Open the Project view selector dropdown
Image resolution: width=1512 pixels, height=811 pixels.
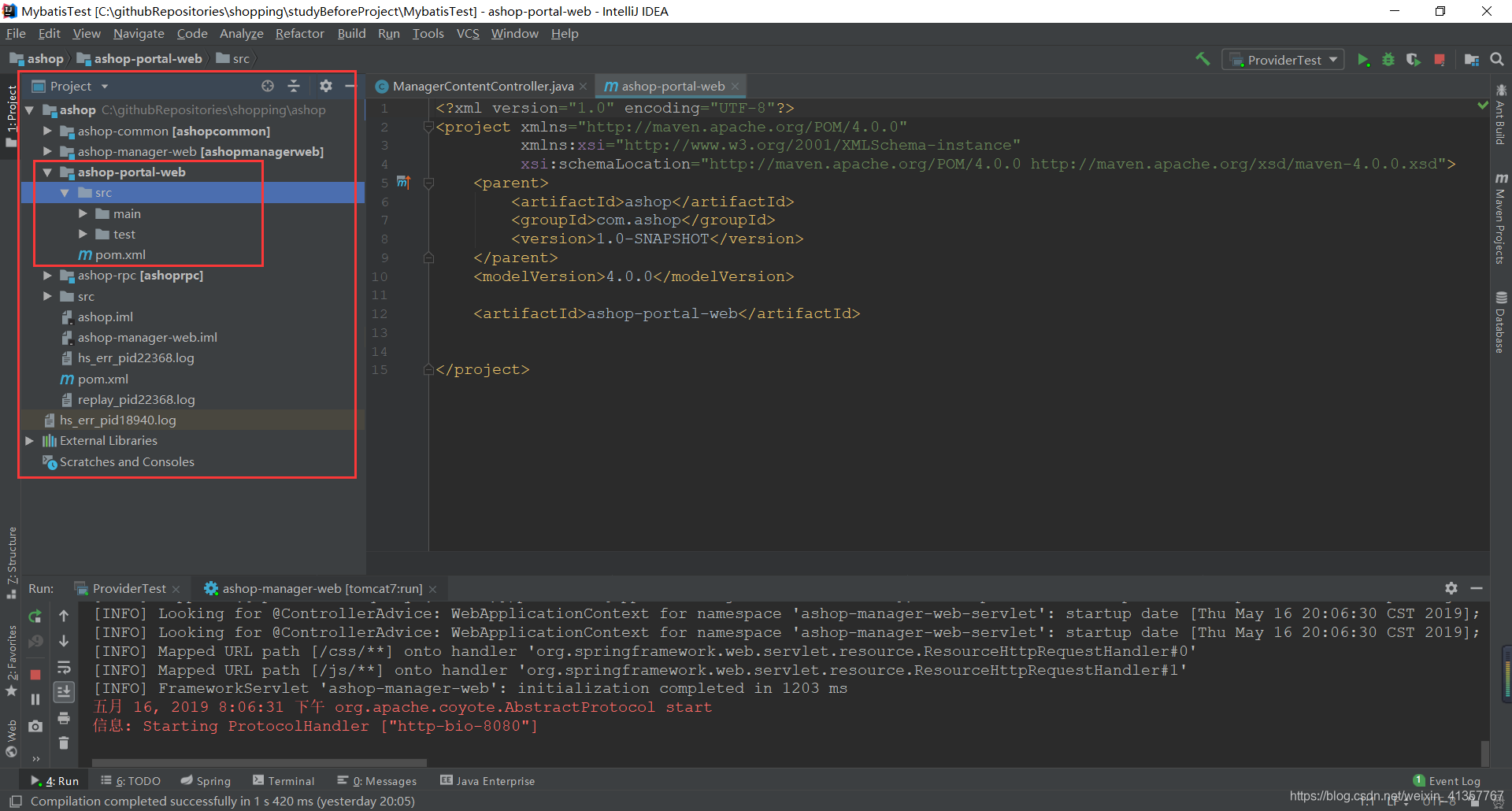[71, 86]
